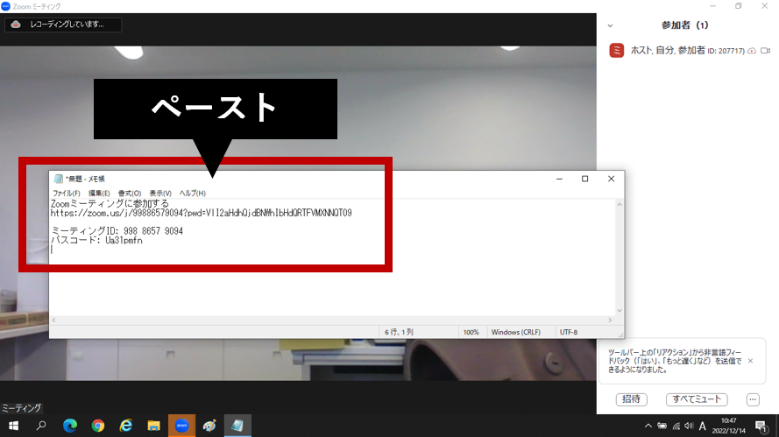Screen dimensions: 779x437
Task: Click the Notepad horizontal scrollbar right arrow
Action: pos(610,320)
